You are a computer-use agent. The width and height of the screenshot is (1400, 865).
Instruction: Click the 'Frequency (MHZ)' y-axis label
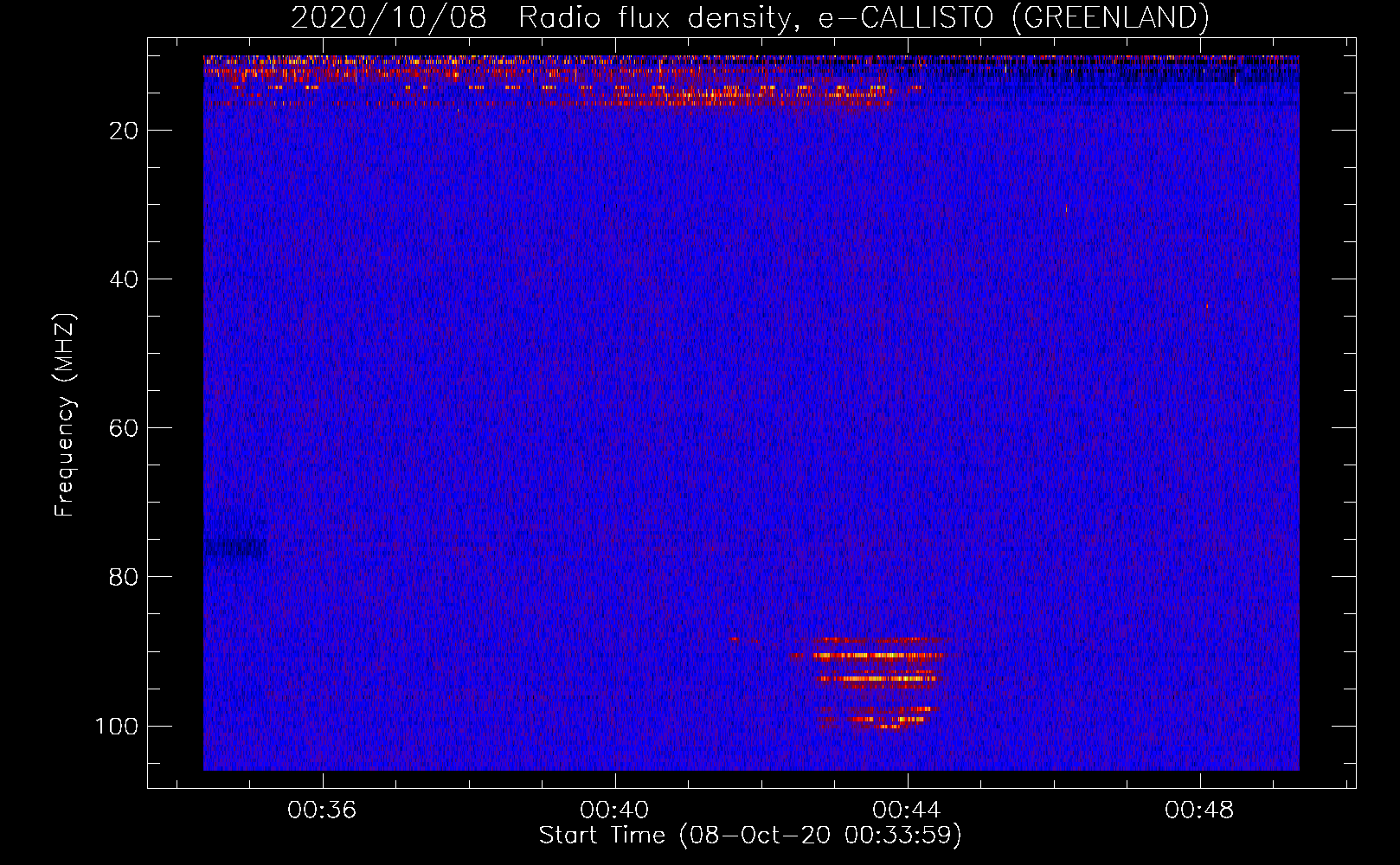coord(65,415)
